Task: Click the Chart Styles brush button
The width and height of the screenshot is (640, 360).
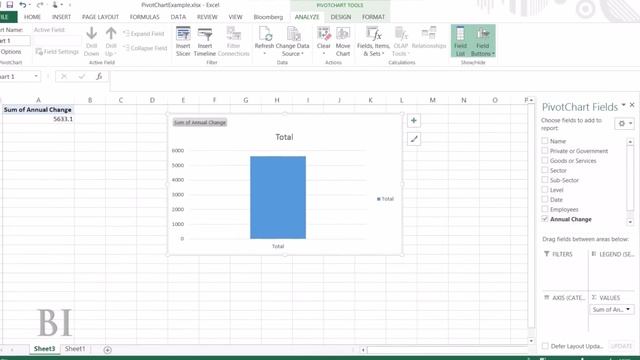Action: click(413, 139)
